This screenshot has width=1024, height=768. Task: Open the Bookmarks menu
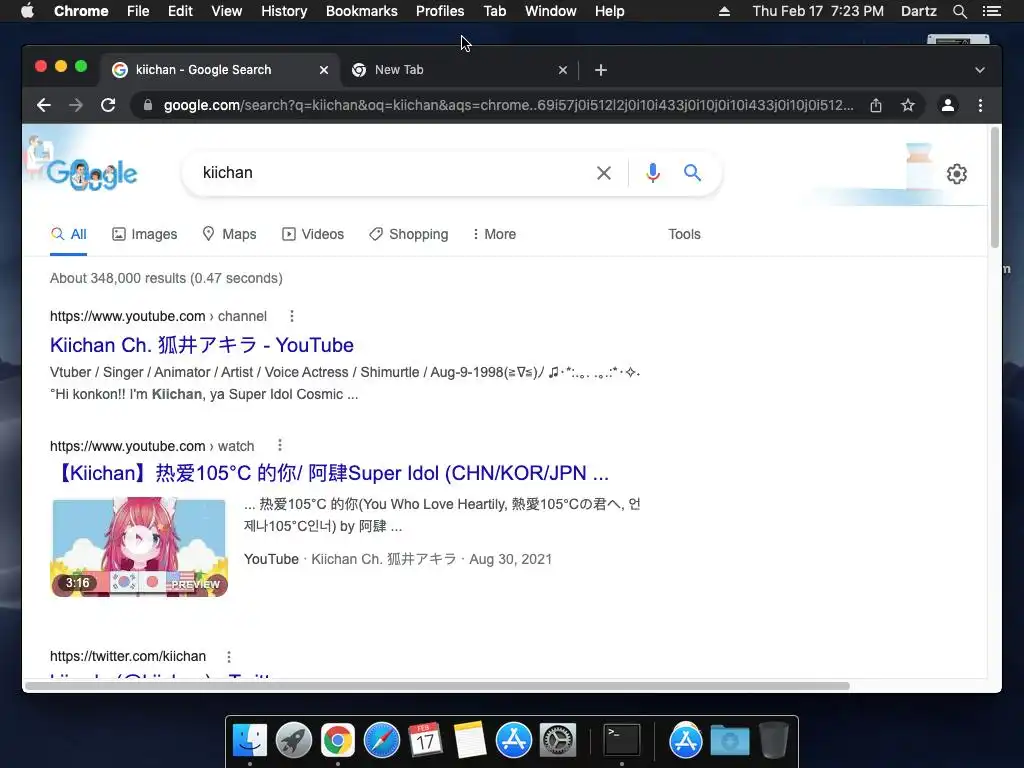point(362,11)
